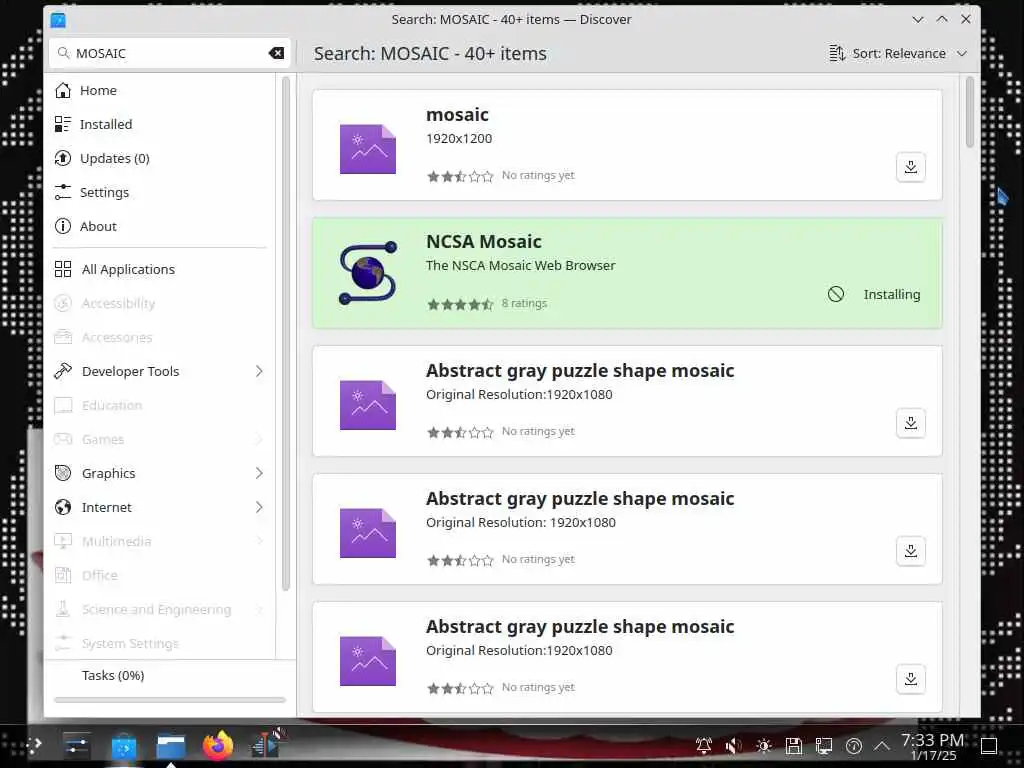Viewport: 1024px width, 768px height.
Task: Click the notifications bell tray icon
Action: pyautogui.click(x=704, y=745)
